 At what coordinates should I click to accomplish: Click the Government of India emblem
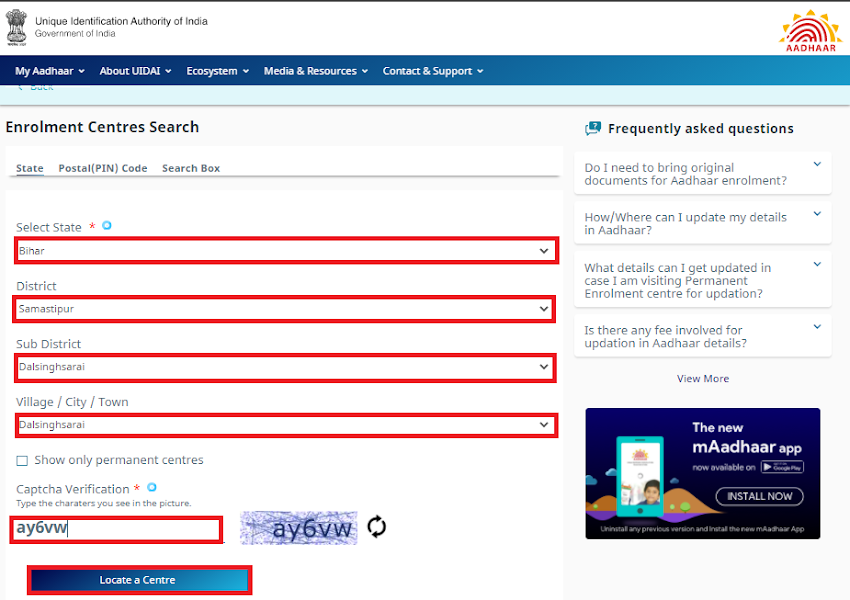coord(16,27)
